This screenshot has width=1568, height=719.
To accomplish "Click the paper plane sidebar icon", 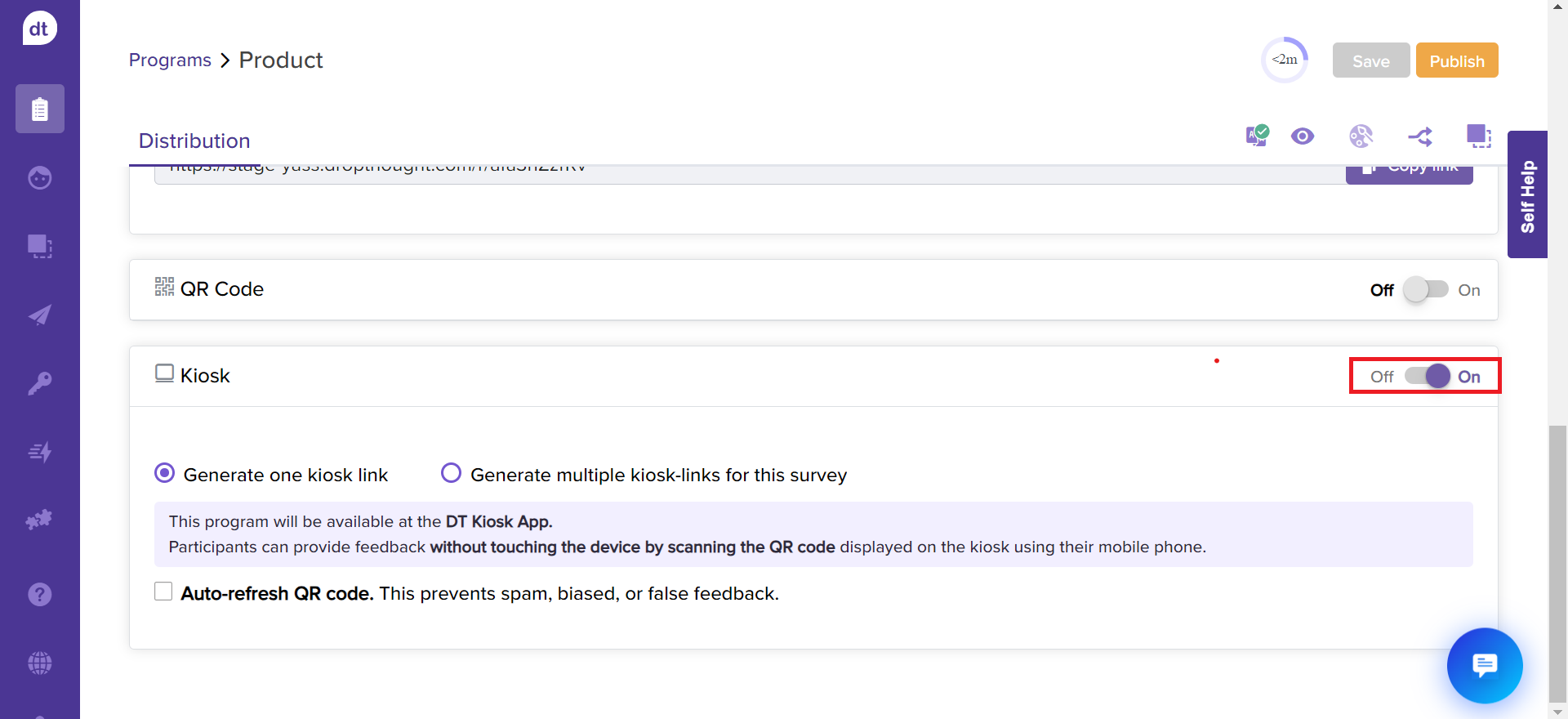I will point(39,315).
